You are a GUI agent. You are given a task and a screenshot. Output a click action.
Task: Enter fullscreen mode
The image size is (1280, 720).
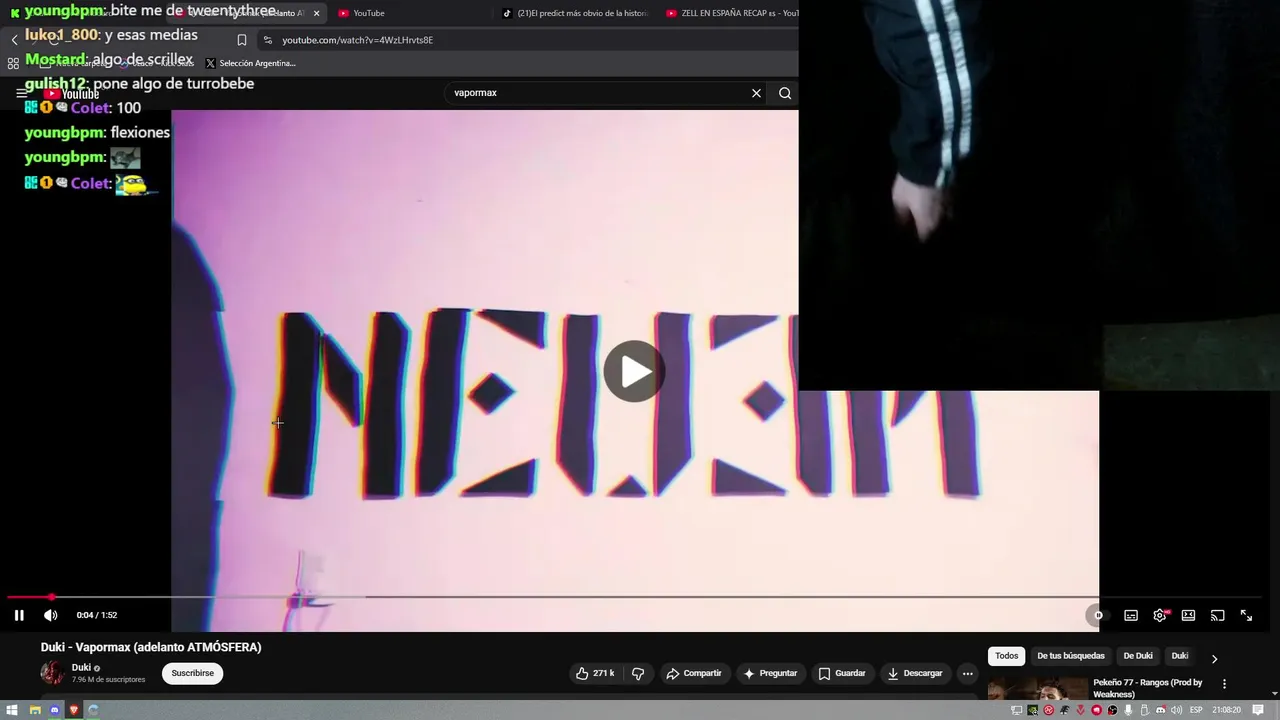coord(1246,615)
